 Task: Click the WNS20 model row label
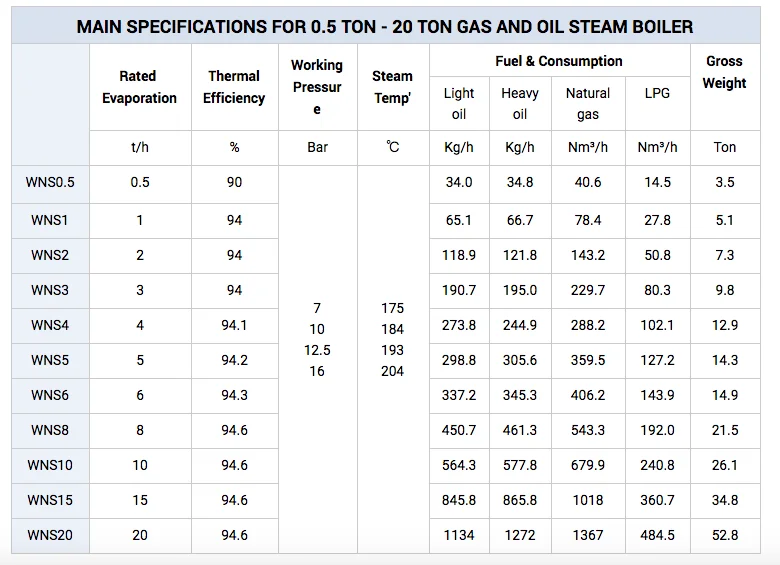coord(50,535)
